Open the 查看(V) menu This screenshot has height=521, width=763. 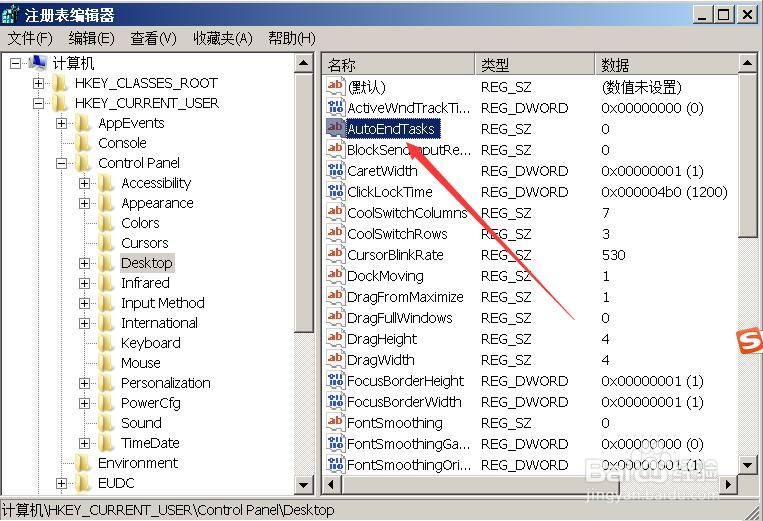click(153, 38)
